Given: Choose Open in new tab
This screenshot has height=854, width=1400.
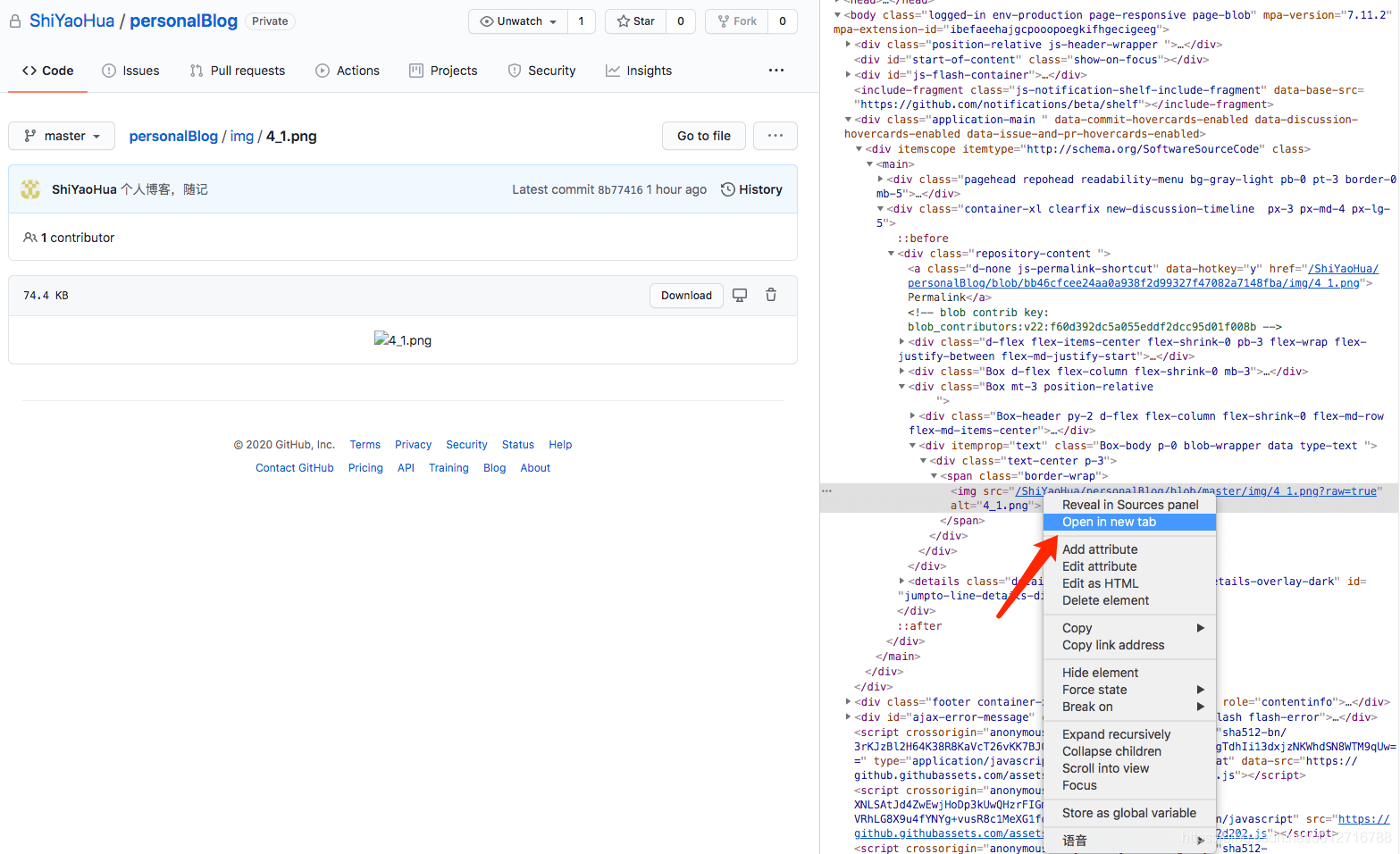Looking at the screenshot, I should coord(1129,523).
